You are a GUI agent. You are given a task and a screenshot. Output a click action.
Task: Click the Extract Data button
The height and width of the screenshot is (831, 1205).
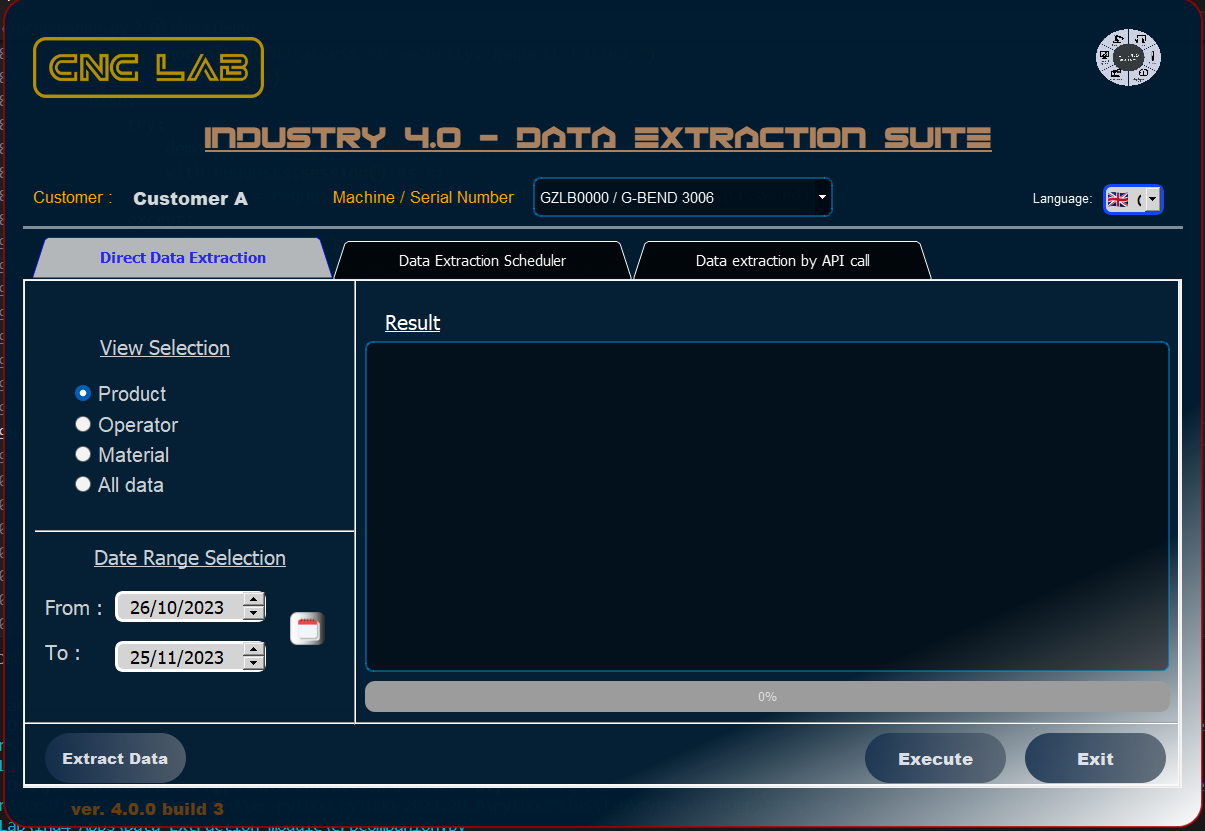[115, 758]
